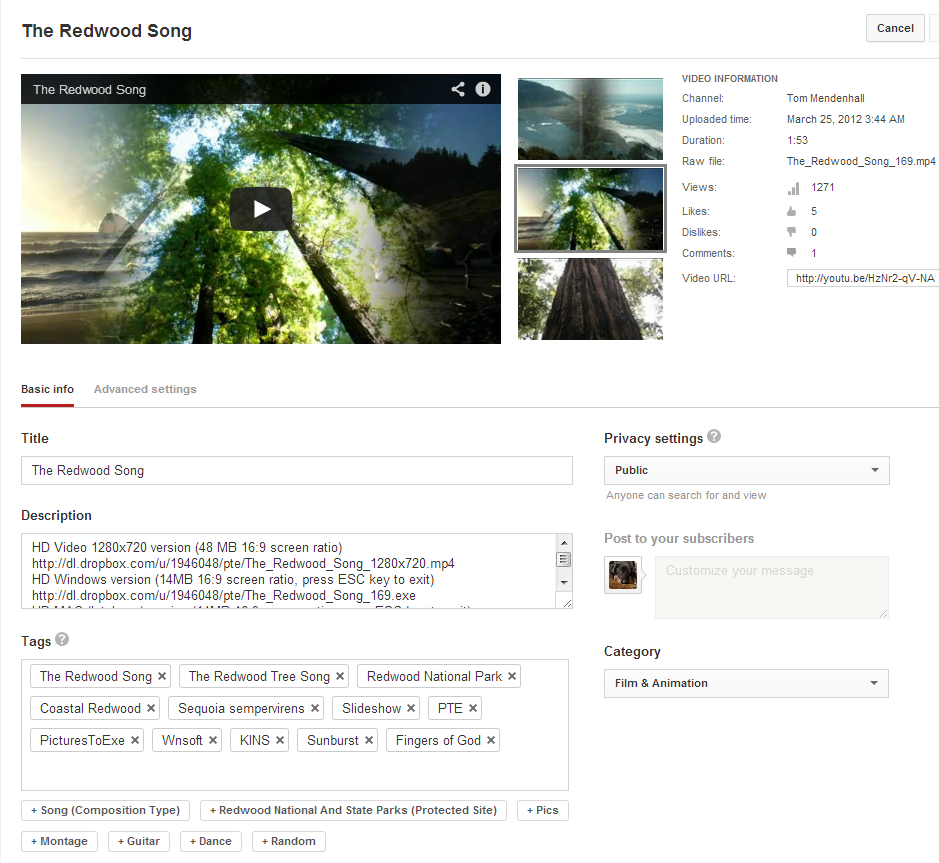Screen dimensions: 939x863
Task: Add suggested tag Random
Action: pos(289,841)
